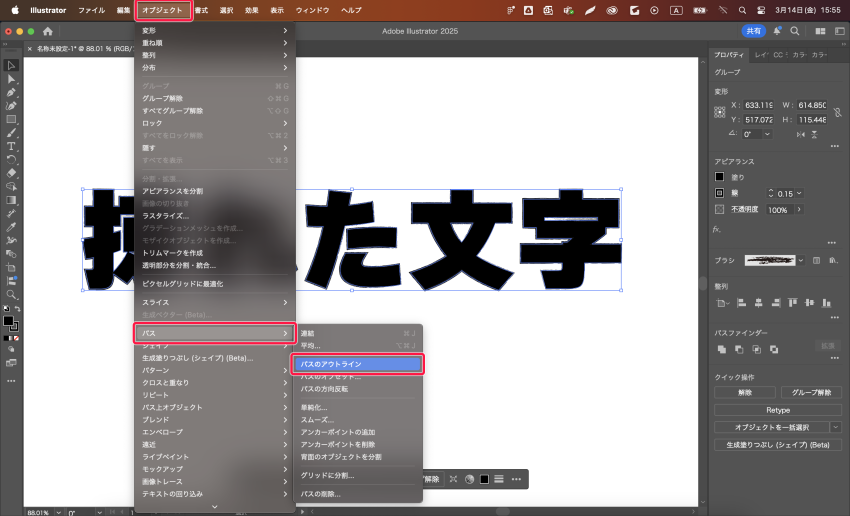Click the Retype button
The height and width of the screenshot is (516, 850).
[x=777, y=410]
